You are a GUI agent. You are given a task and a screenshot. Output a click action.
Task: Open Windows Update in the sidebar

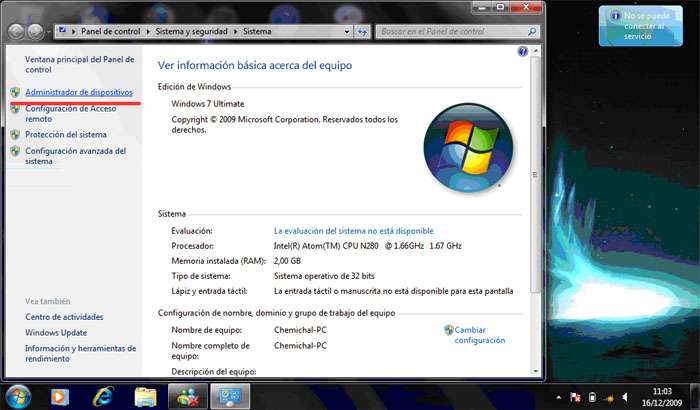[x=56, y=332]
